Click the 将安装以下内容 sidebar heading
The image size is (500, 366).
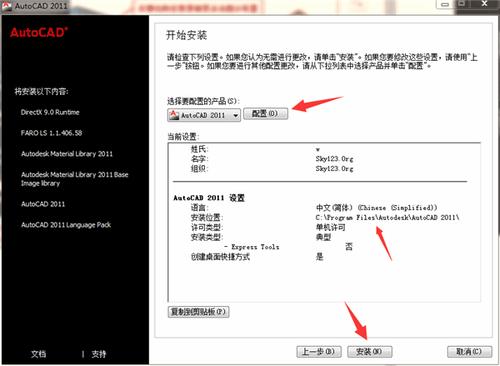tap(41, 91)
